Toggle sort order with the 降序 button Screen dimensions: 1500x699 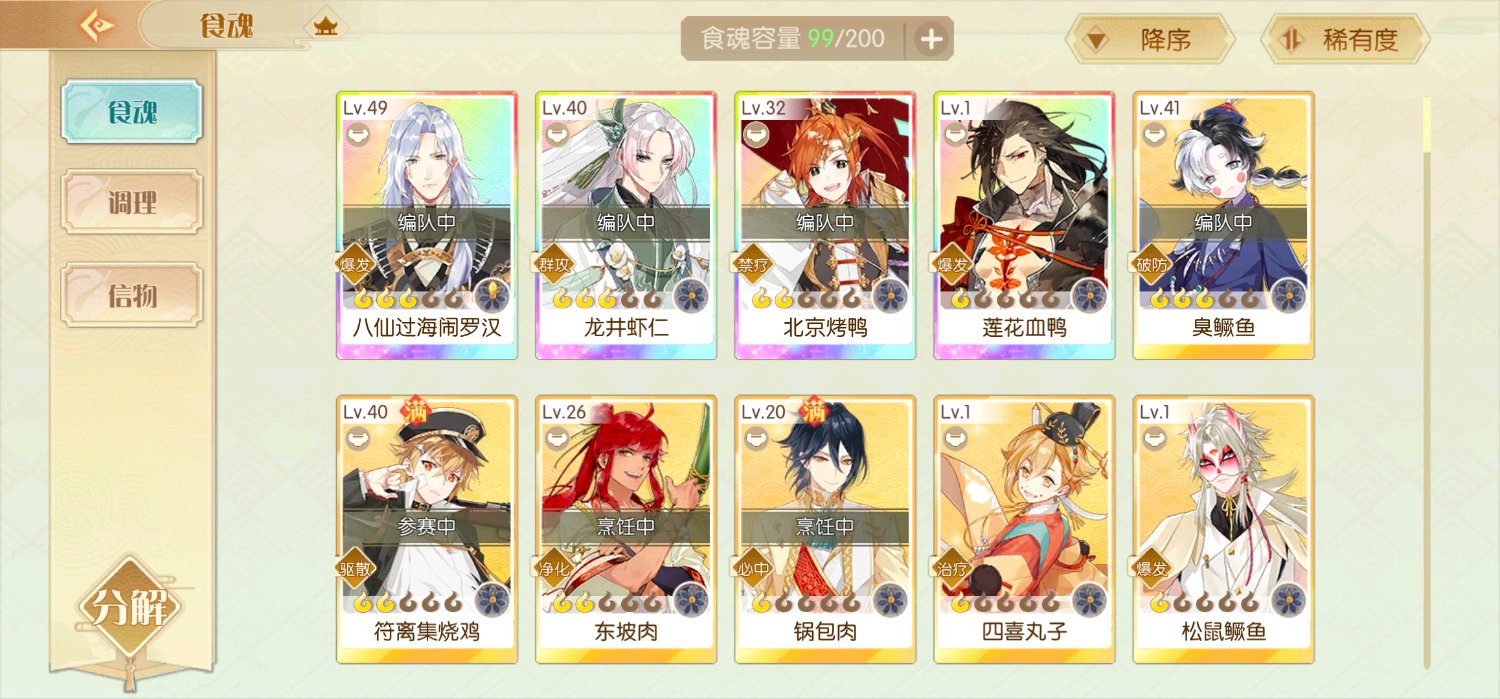click(1147, 40)
